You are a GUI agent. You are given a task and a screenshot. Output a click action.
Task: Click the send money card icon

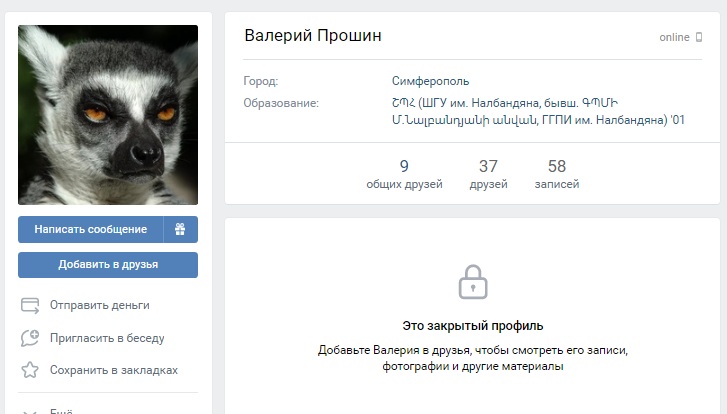(x=30, y=306)
